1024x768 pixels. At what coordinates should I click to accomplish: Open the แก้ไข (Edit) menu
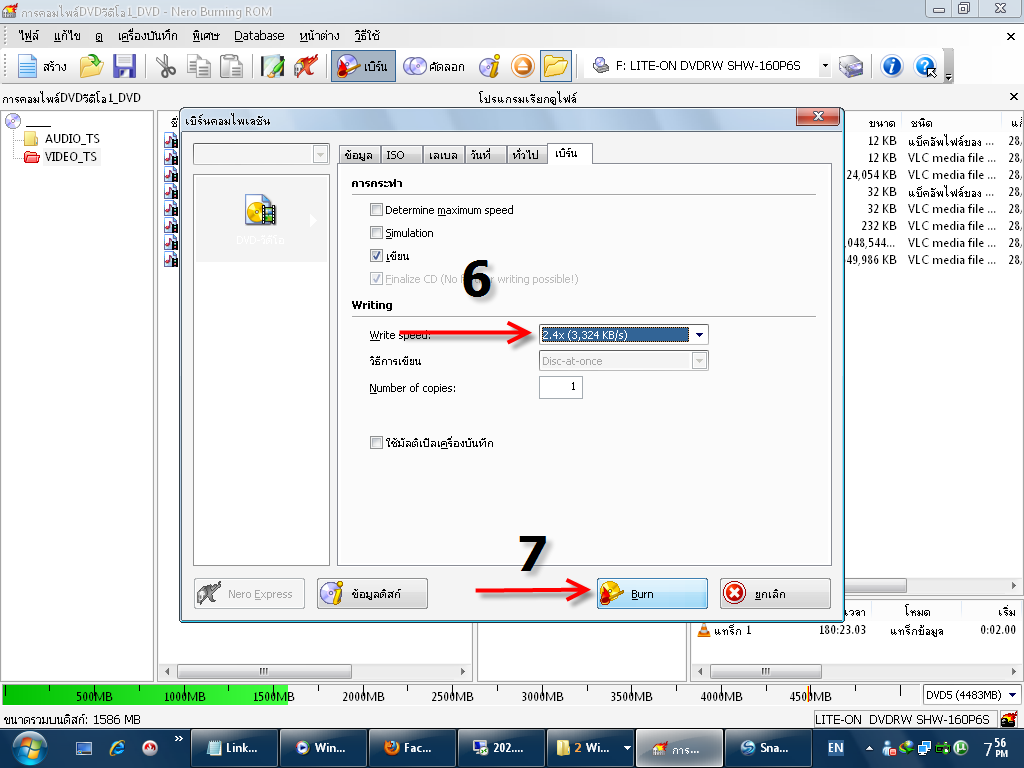[x=67, y=36]
